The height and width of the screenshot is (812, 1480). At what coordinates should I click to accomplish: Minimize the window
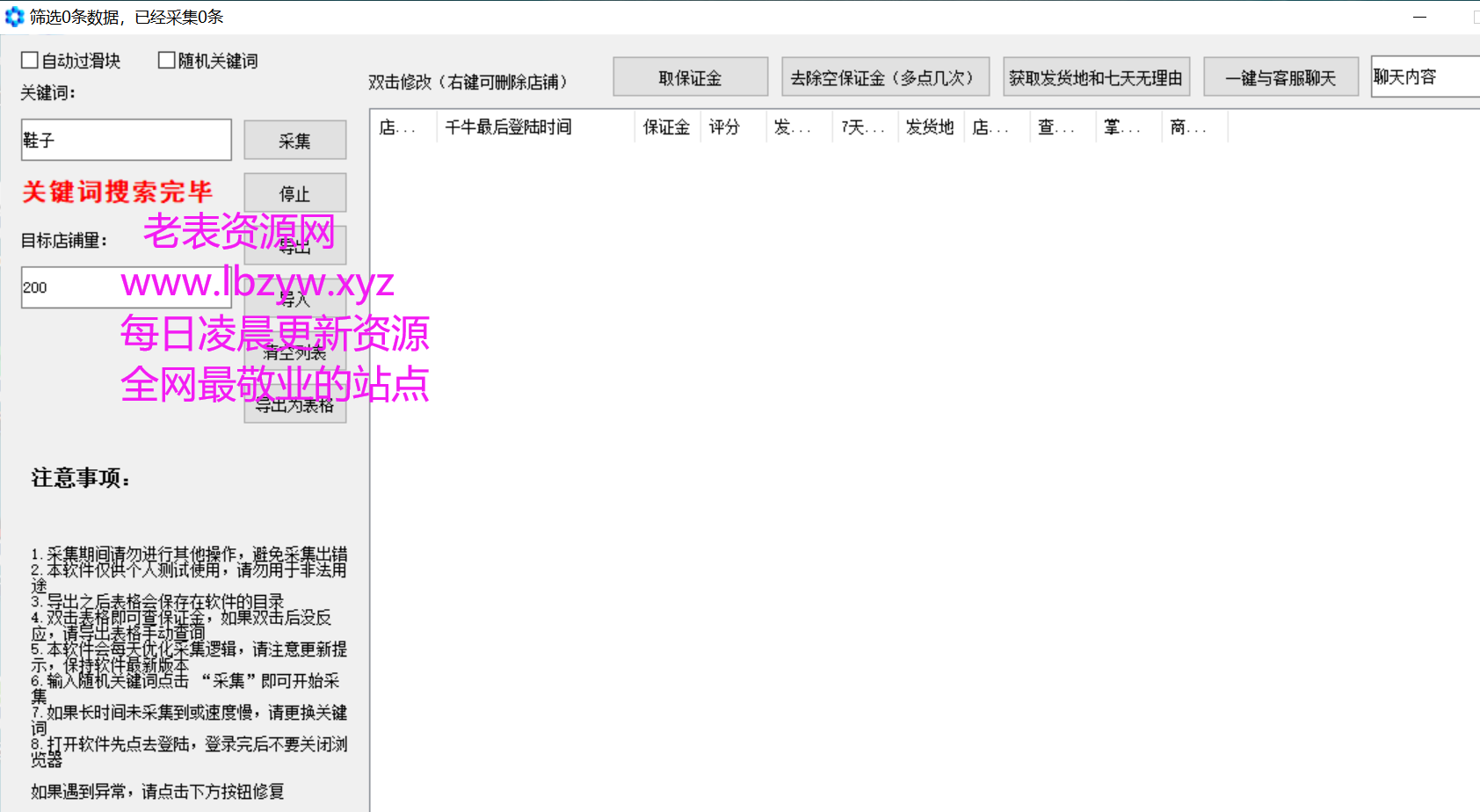[x=1419, y=17]
